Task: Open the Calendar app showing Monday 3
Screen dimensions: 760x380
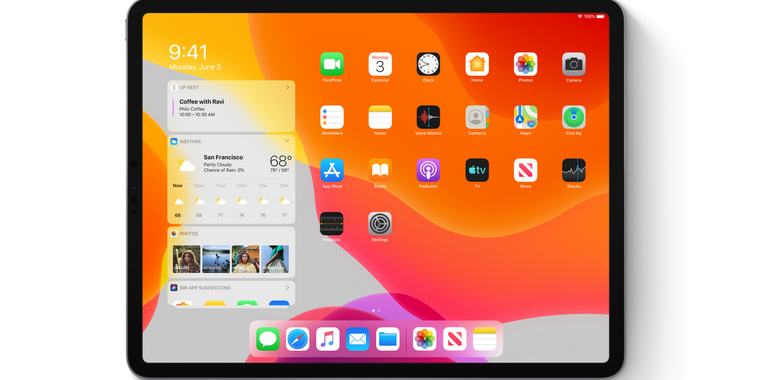Action: (x=380, y=64)
